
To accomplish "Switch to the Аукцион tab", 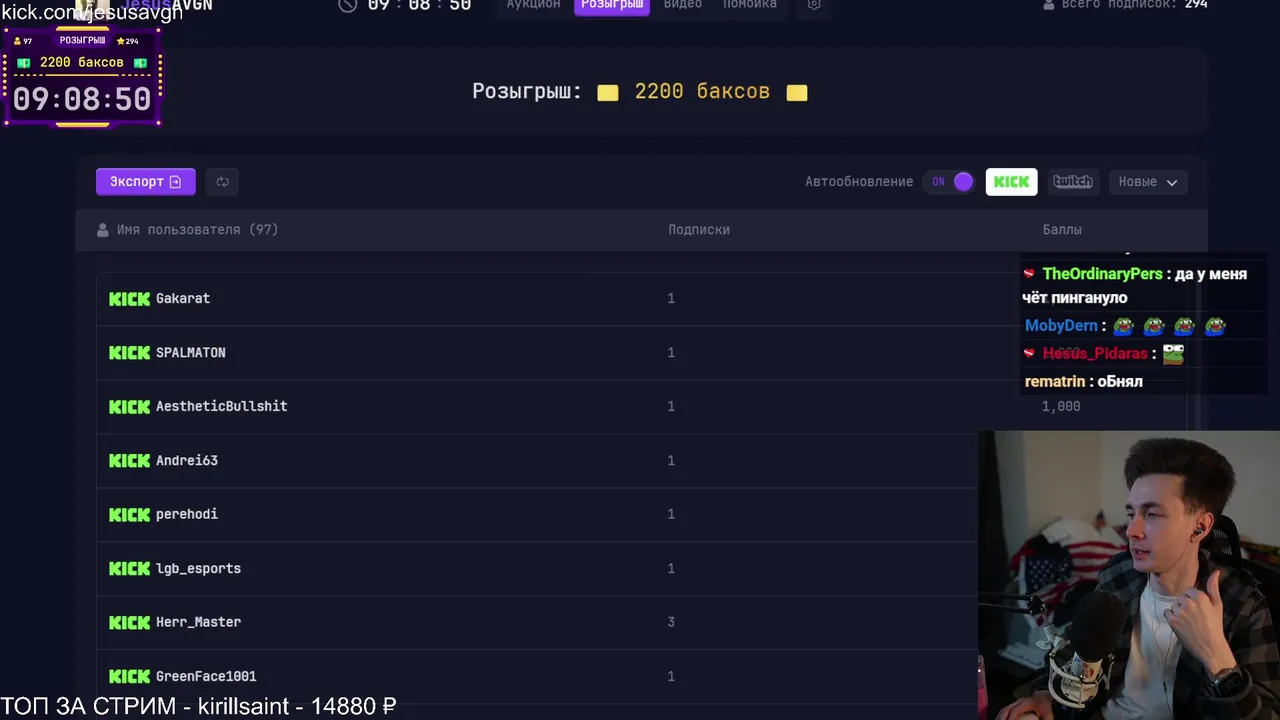I will 533,5.
